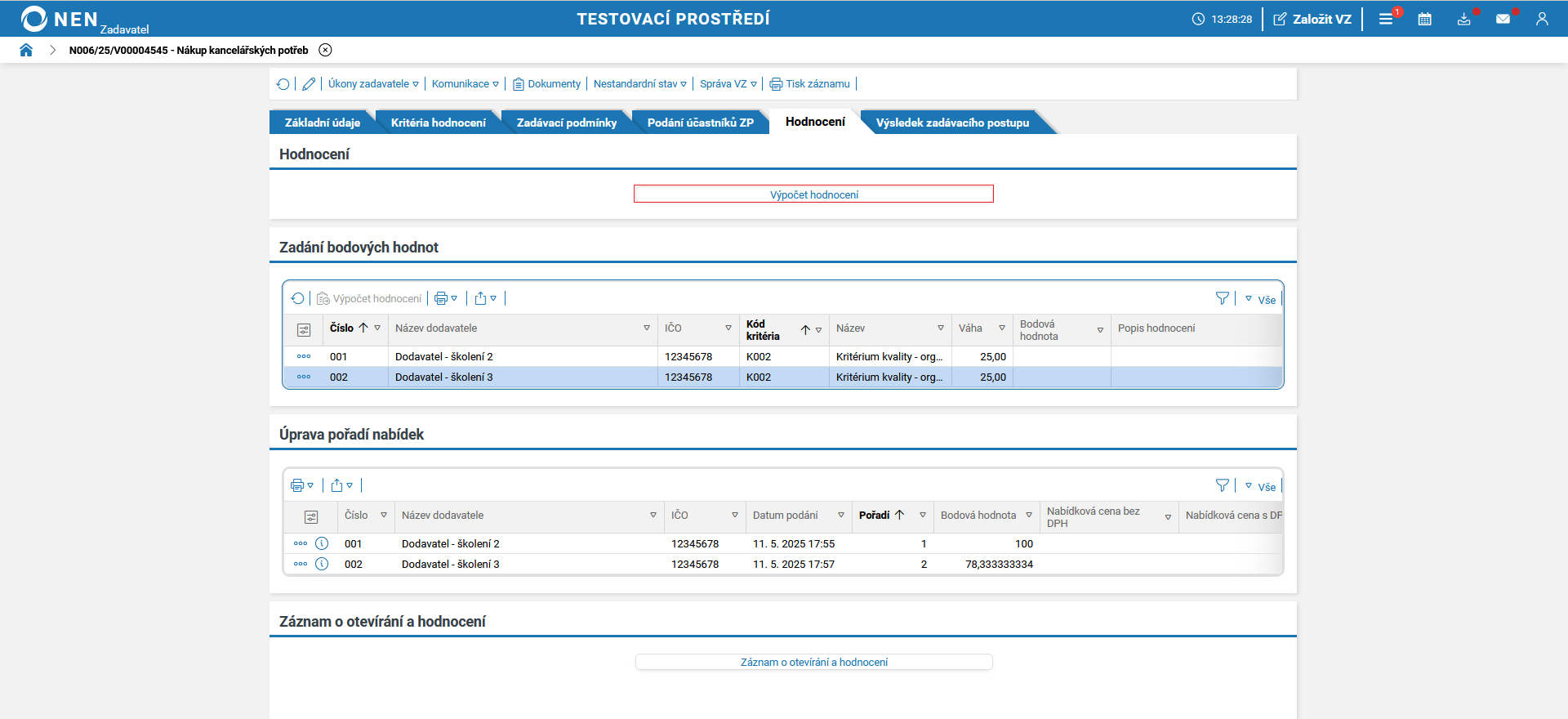Click the 78,333333334 score value
The width and height of the screenshot is (1568, 719).
999,564
